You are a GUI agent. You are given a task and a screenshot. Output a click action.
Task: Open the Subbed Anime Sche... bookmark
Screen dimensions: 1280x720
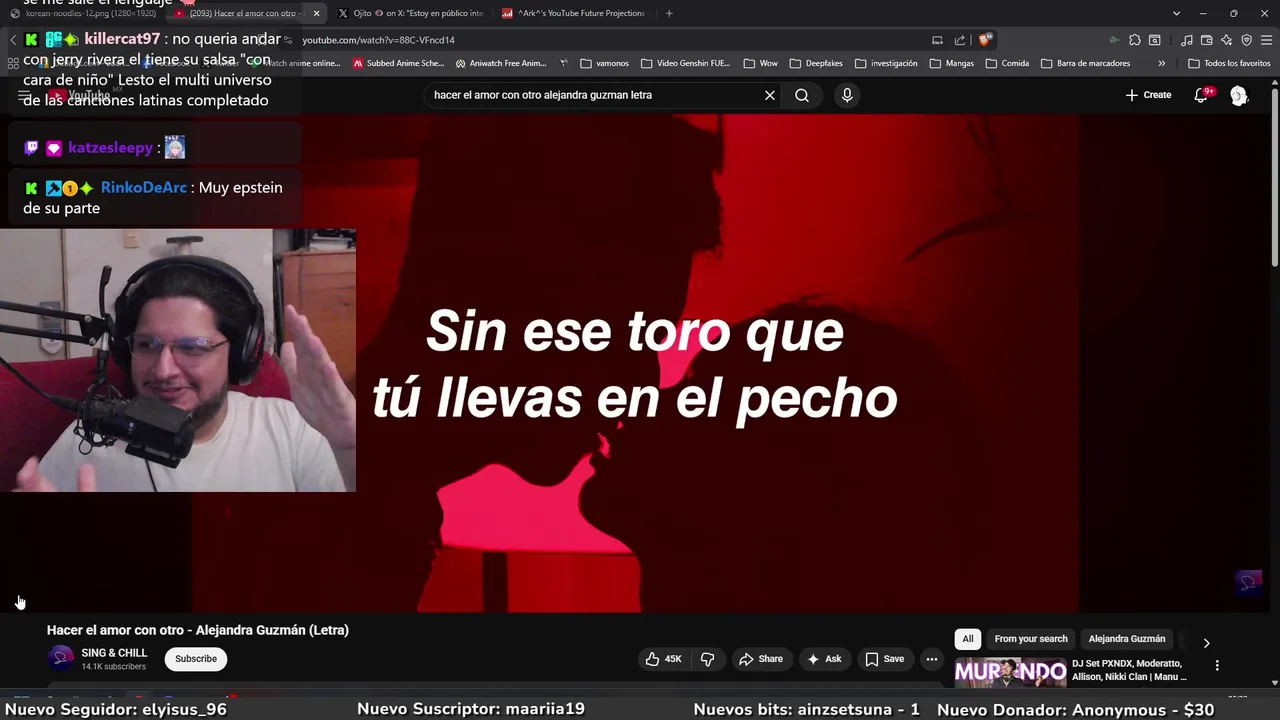398,63
